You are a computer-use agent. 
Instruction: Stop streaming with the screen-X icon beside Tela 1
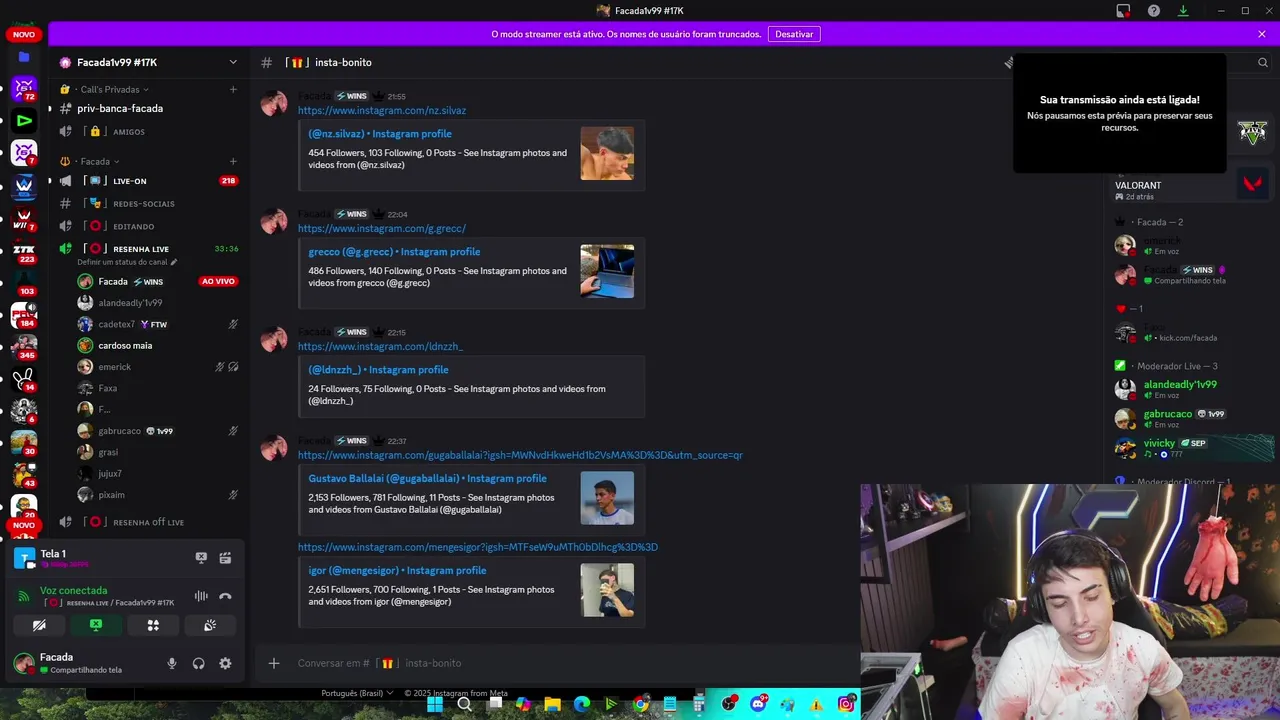click(201, 558)
